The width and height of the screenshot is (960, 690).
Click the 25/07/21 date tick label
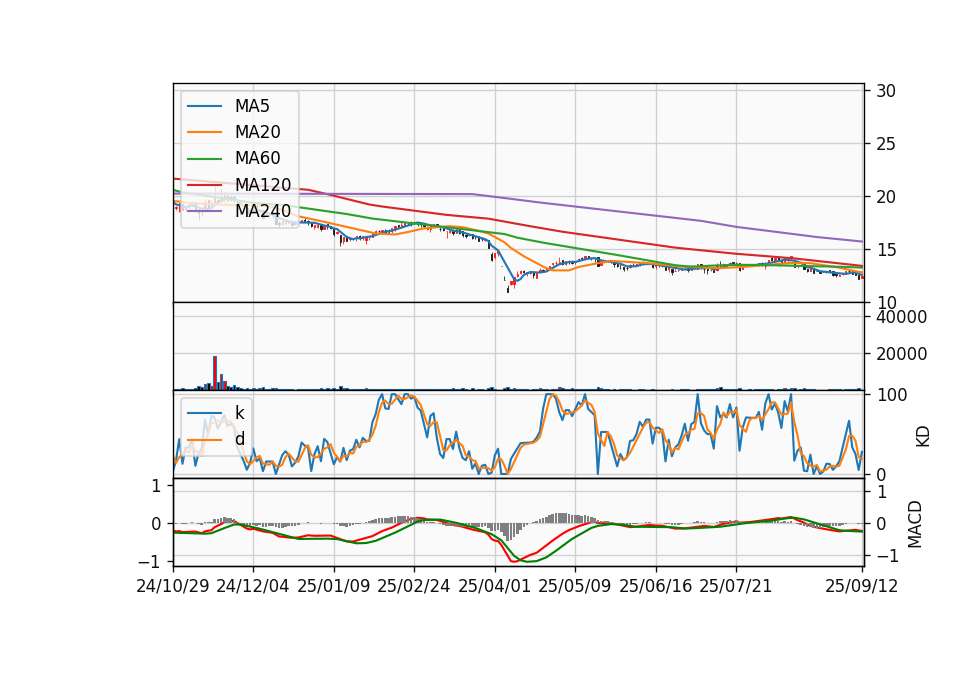coord(736,586)
